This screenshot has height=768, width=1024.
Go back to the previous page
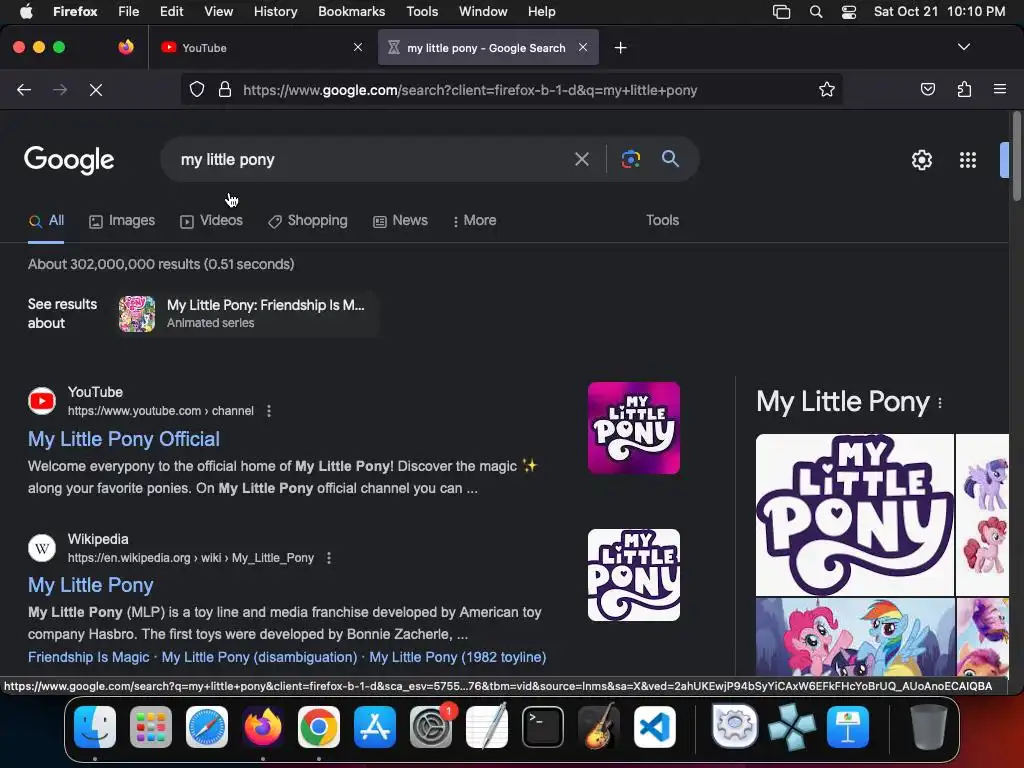pos(24,90)
